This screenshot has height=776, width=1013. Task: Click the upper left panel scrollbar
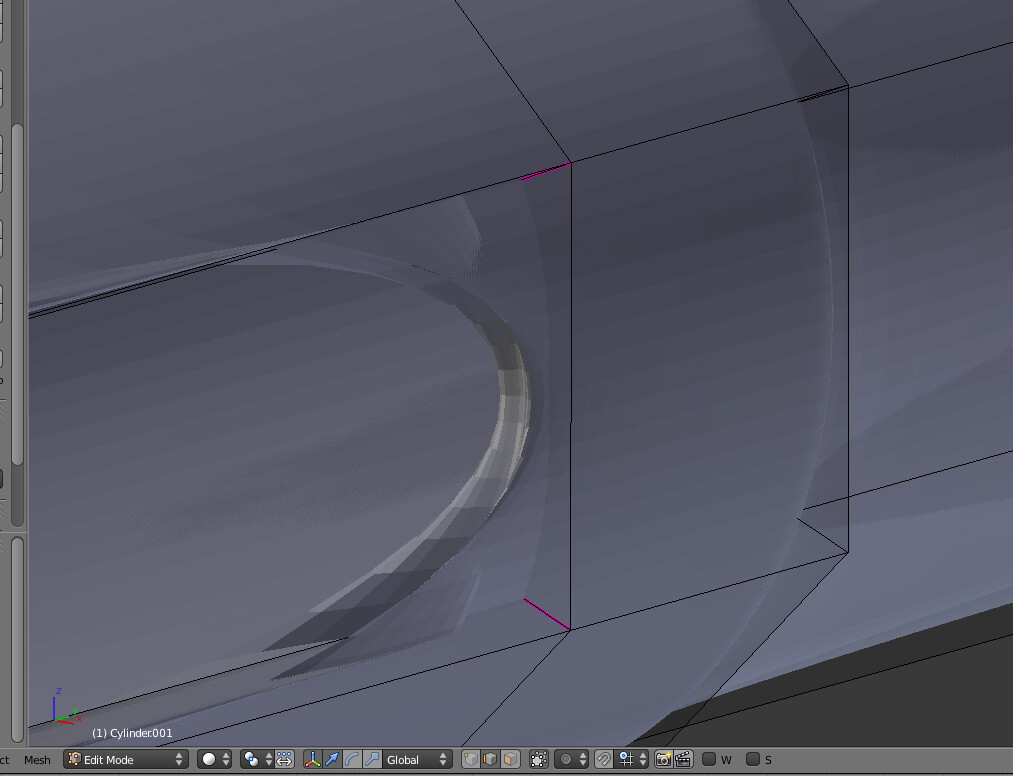tap(17, 294)
